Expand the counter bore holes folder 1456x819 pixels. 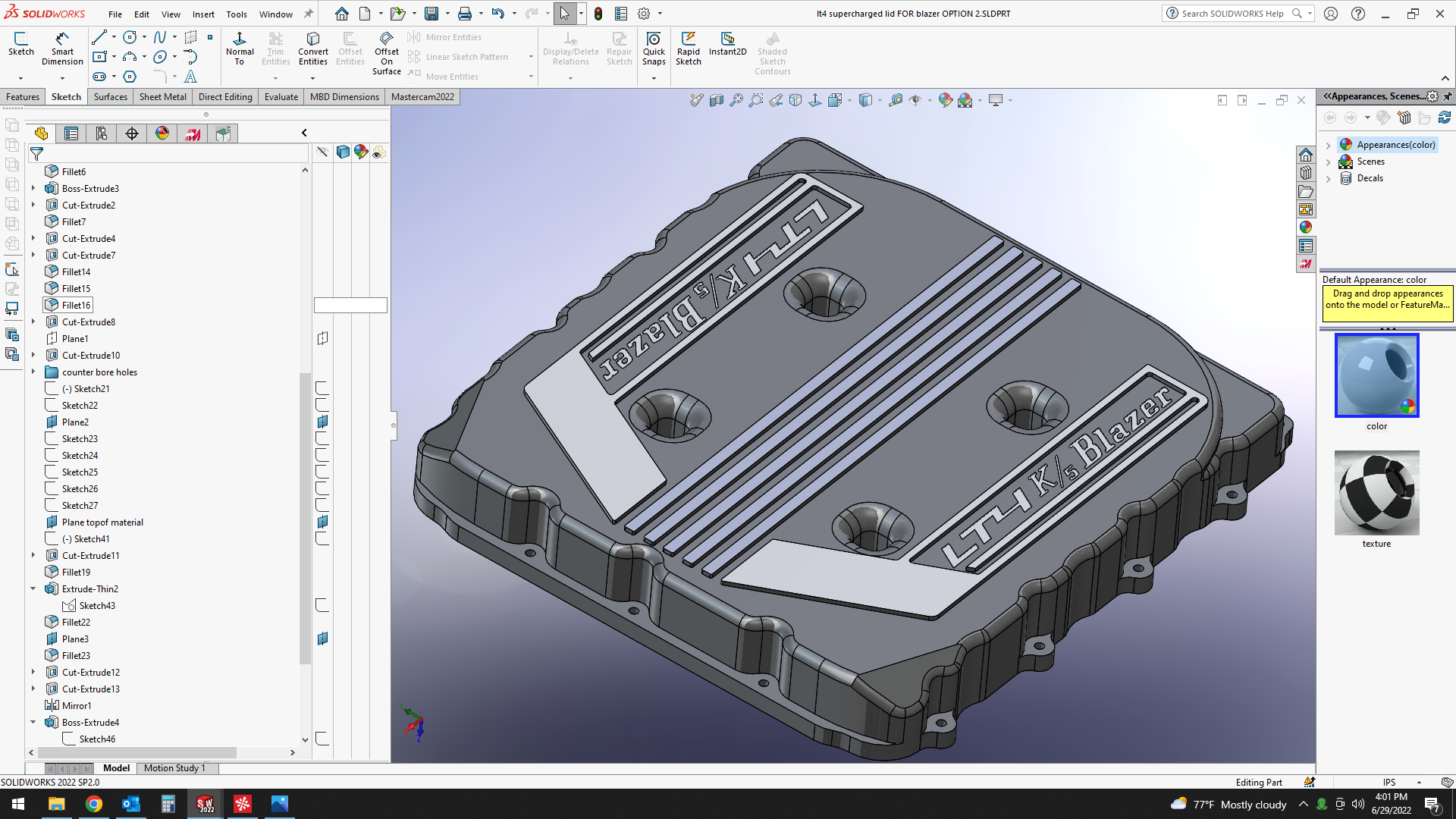coord(33,372)
